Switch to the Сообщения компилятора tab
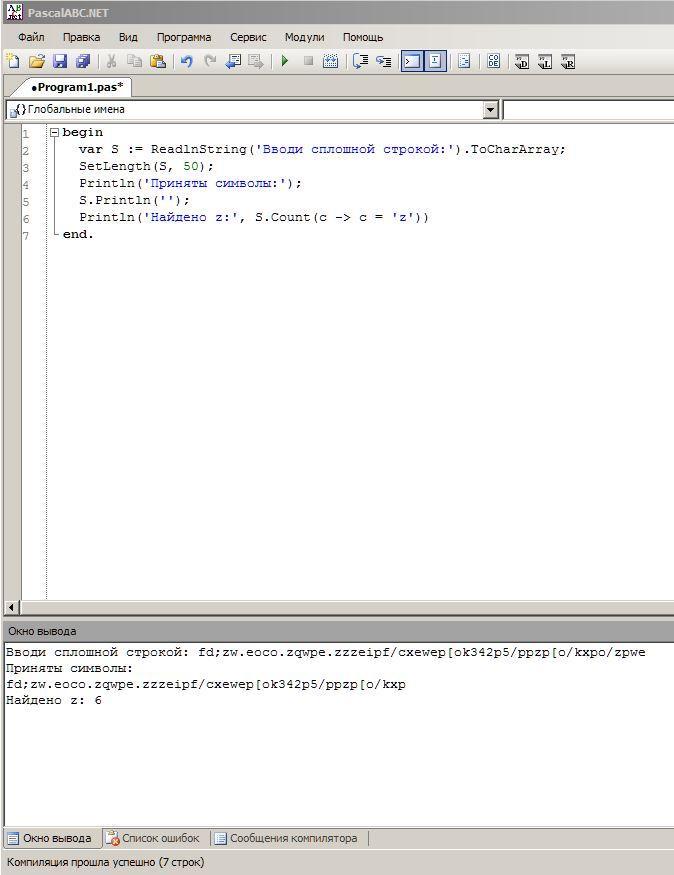Screen dimensions: 674x875 tap(287, 838)
